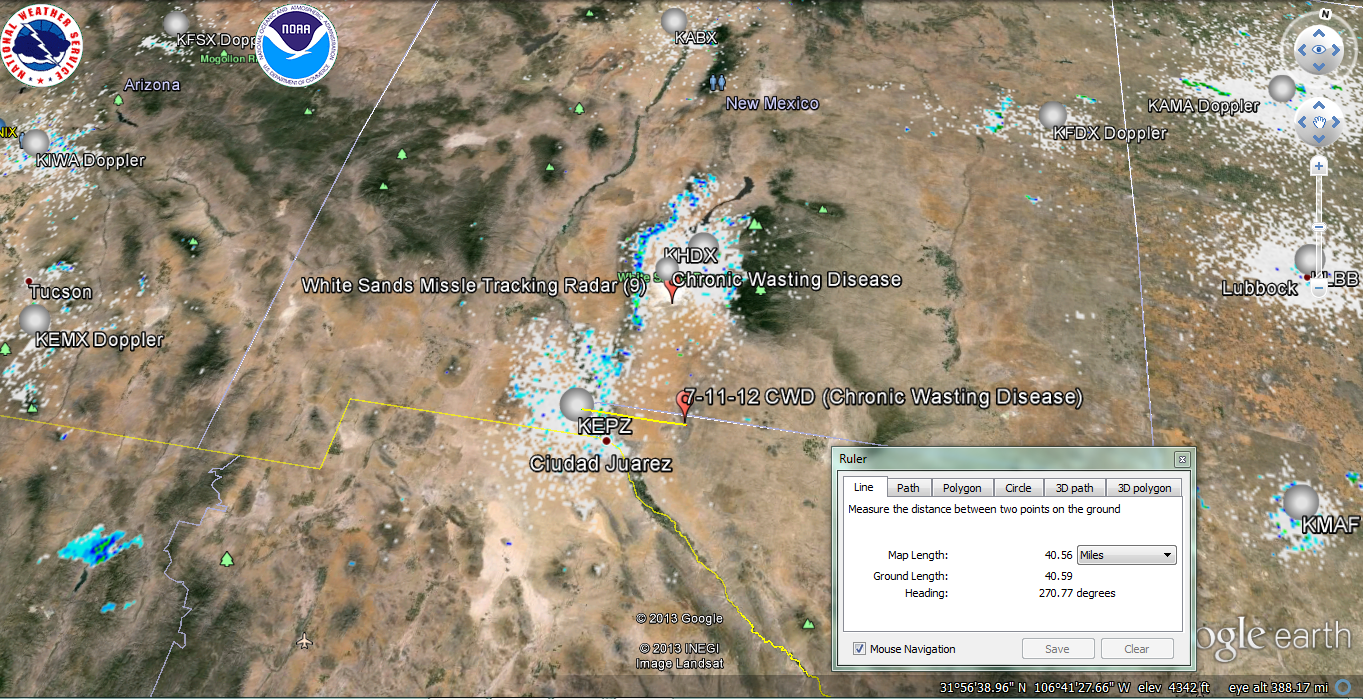
Task: Click the Move joystick hand icon
Action: coord(1319,122)
